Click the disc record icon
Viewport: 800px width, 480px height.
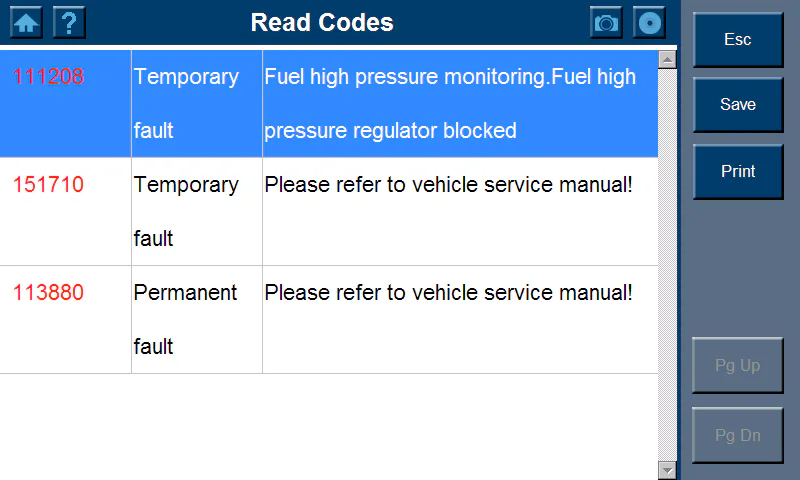650,22
